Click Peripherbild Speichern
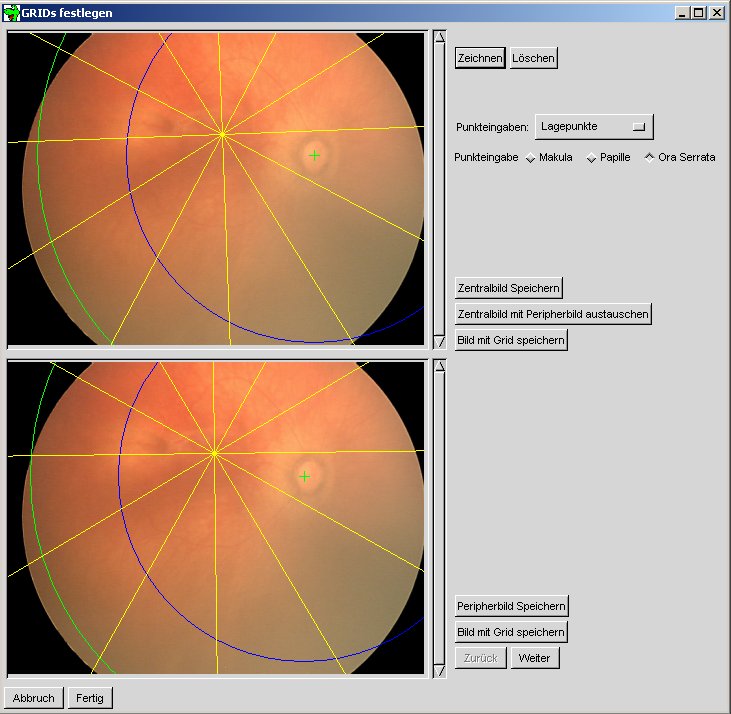This screenshot has width=731, height=714. click(x=511, y=606)
